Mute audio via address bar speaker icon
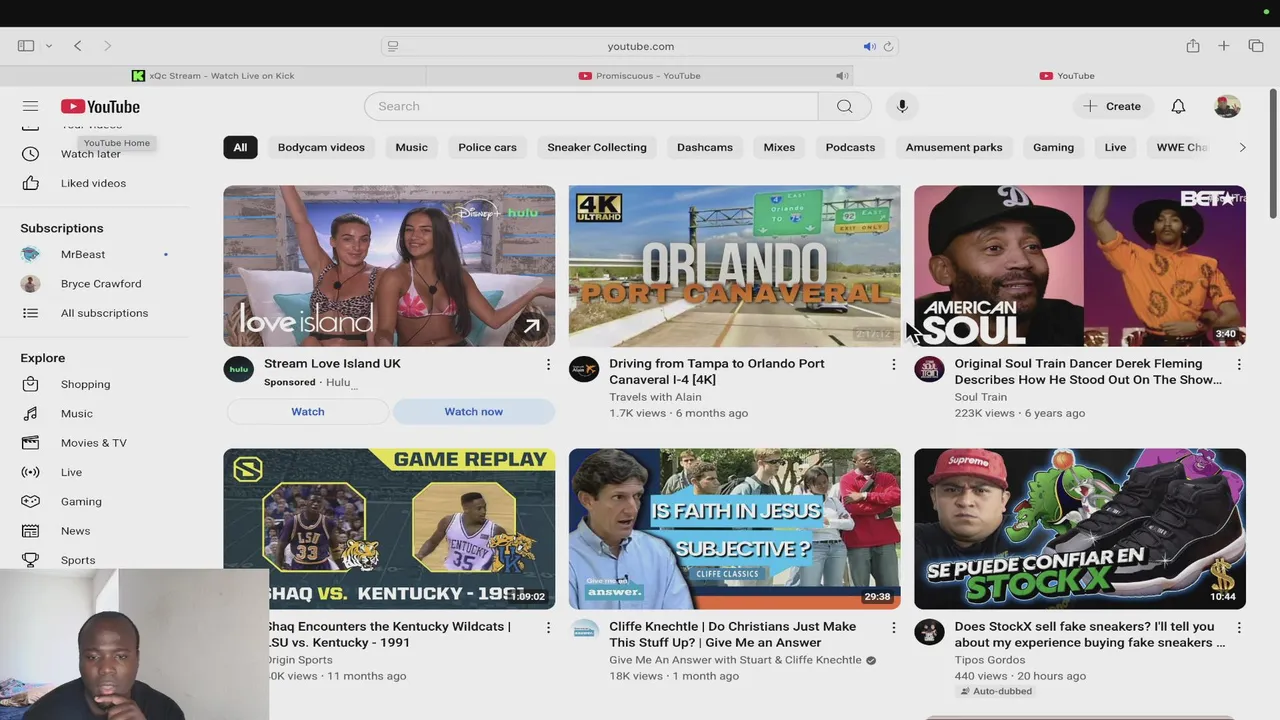The image size is (1280, 720). 869,46
